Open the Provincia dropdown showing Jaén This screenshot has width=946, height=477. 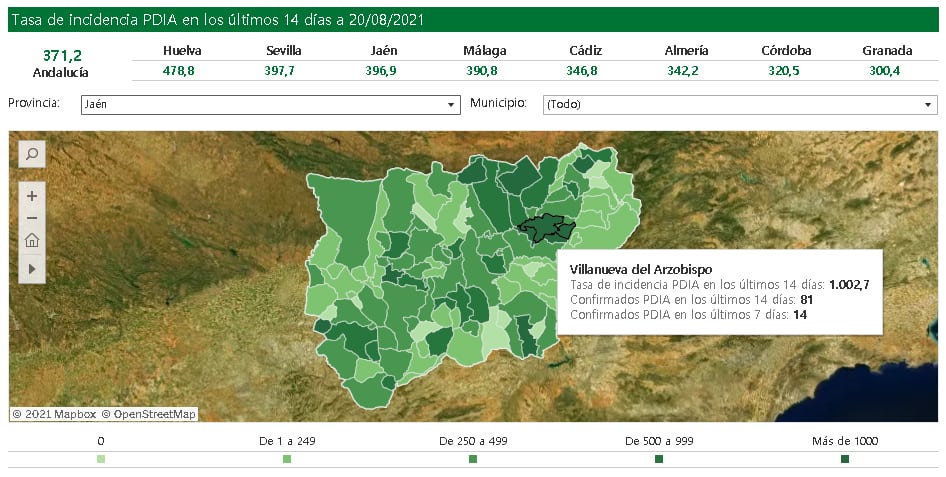pyautogui.click(x=270, y=104)
